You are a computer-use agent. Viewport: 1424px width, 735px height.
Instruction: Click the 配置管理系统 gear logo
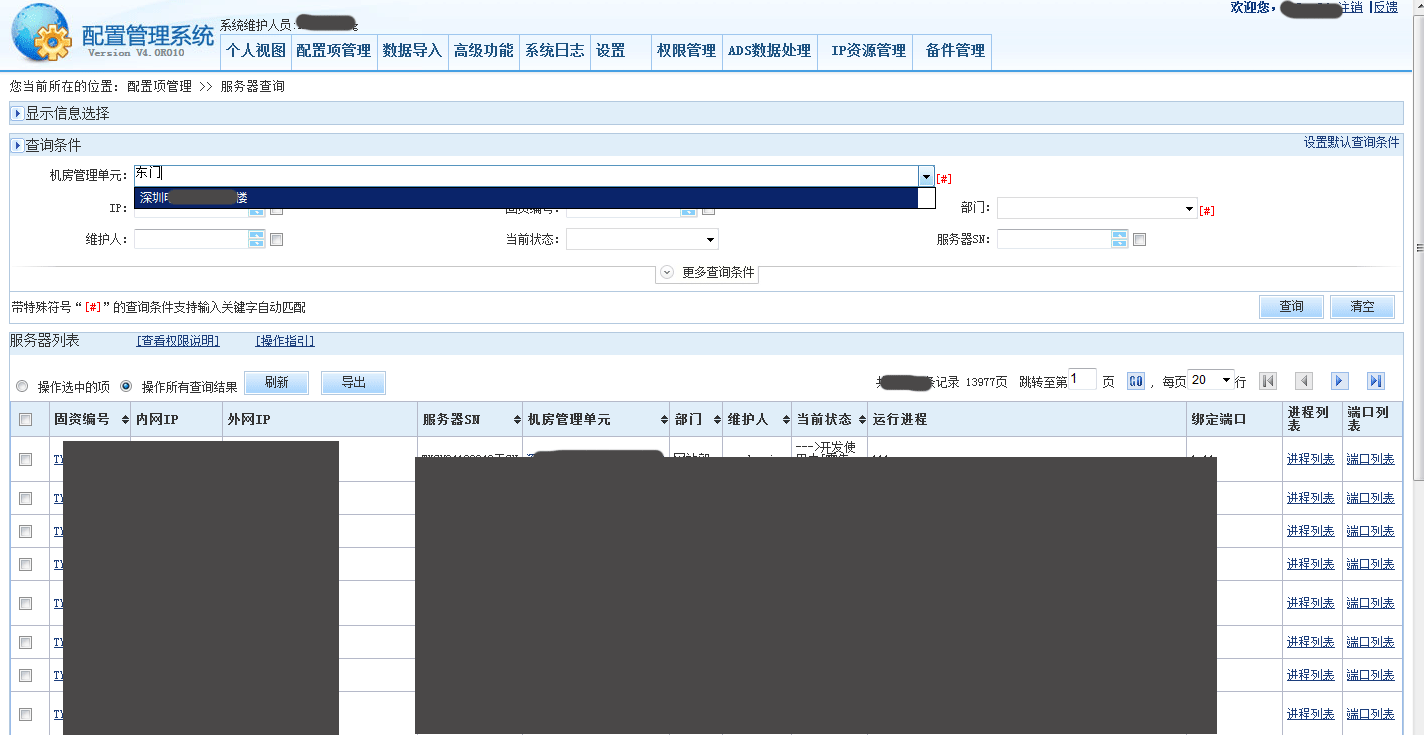42,35
